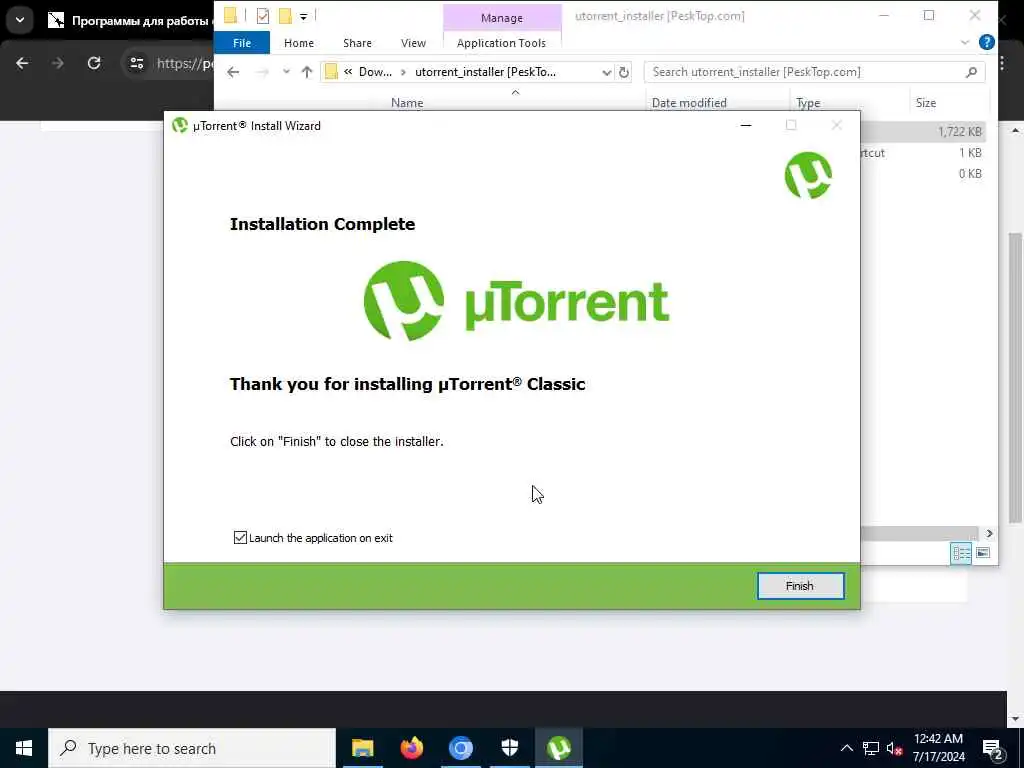Uncheck Launch the application on exit
This screenshot has height=768, width=1024.
[x=240, y=537]
